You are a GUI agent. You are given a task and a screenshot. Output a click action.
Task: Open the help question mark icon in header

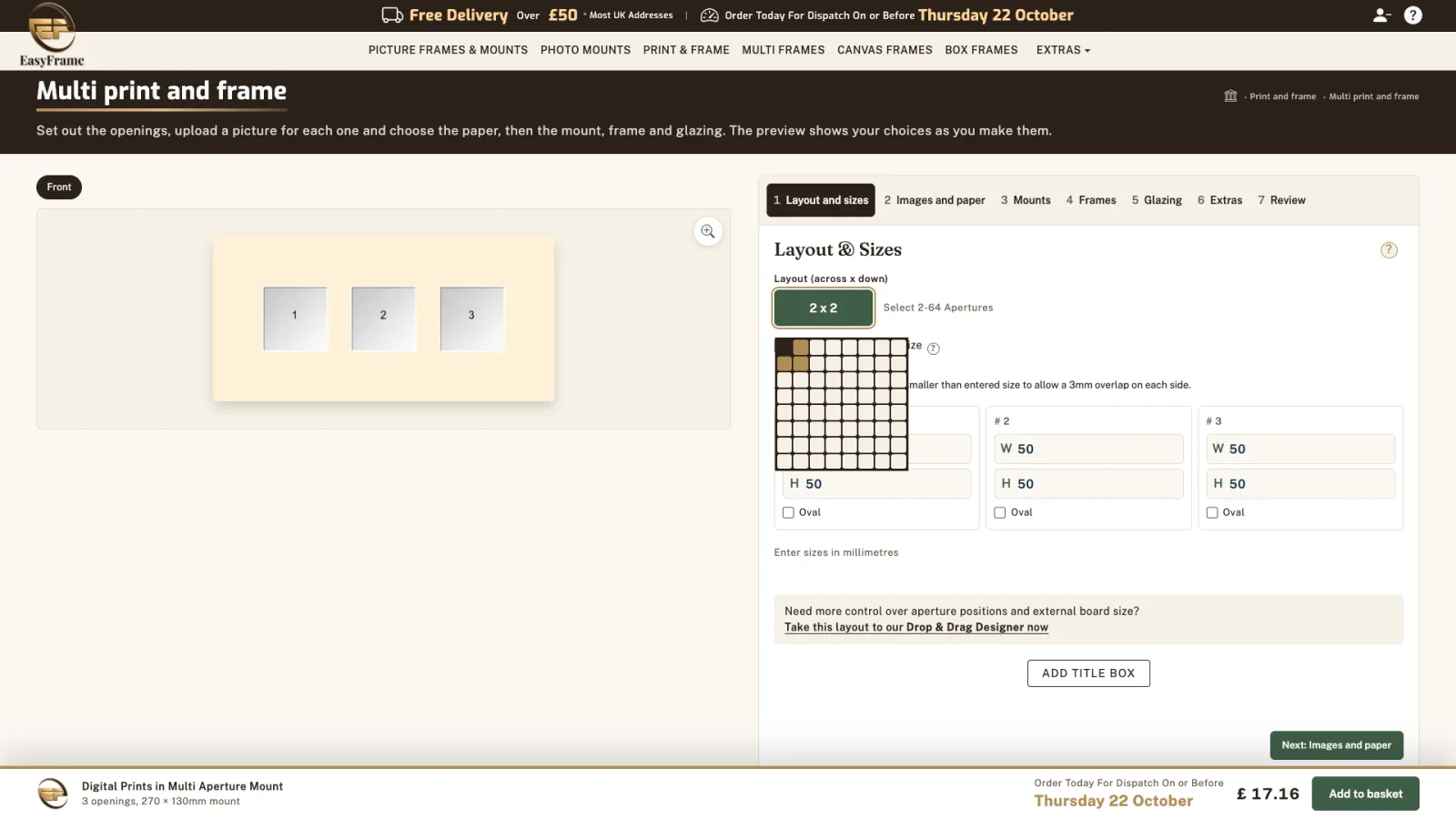click(1413, 15)
